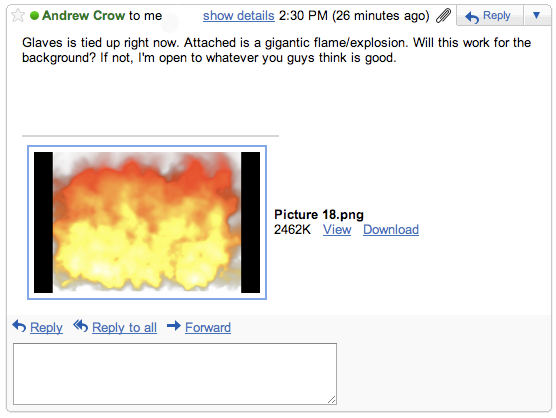Click the paperclip attachment icon
The height and width of the screenshot is (418, 556).
(x=443, y=16)
